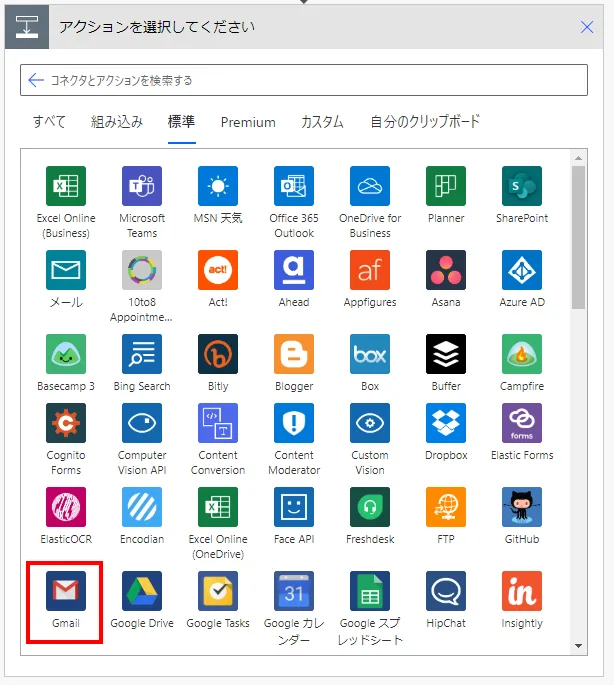The width and height of the screenshot is (614, 685).
Task: Switch to the カスタム tab
Action: (322, 122)
